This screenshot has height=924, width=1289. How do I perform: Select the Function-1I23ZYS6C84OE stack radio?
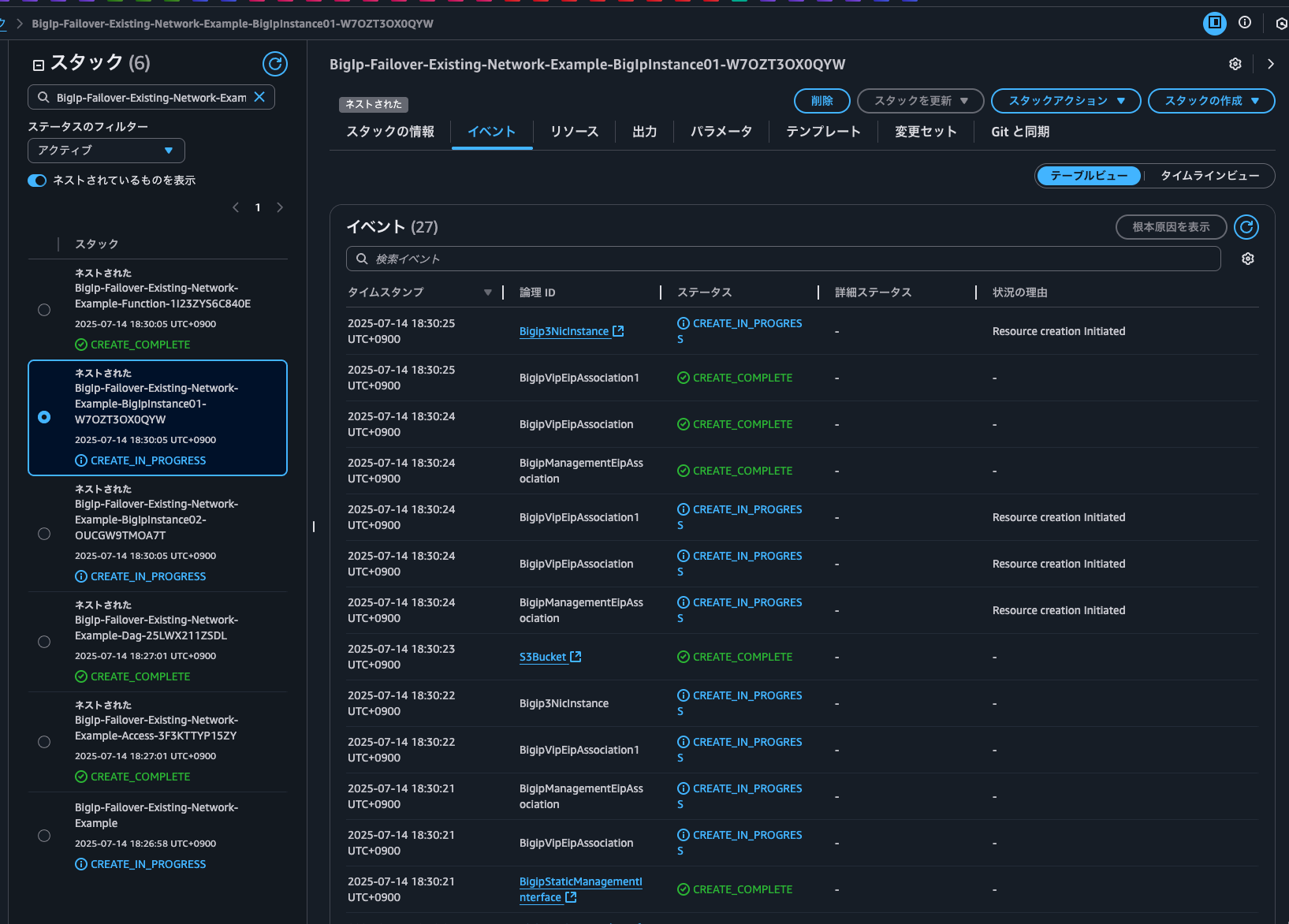[44, 310]
